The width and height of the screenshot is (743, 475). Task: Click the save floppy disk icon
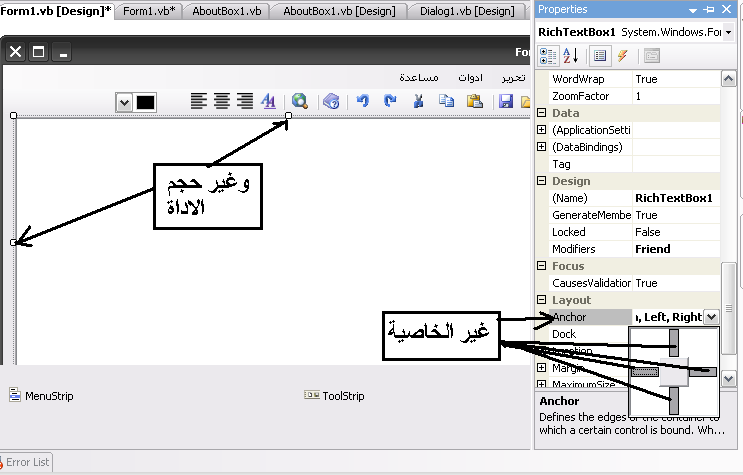506,101
